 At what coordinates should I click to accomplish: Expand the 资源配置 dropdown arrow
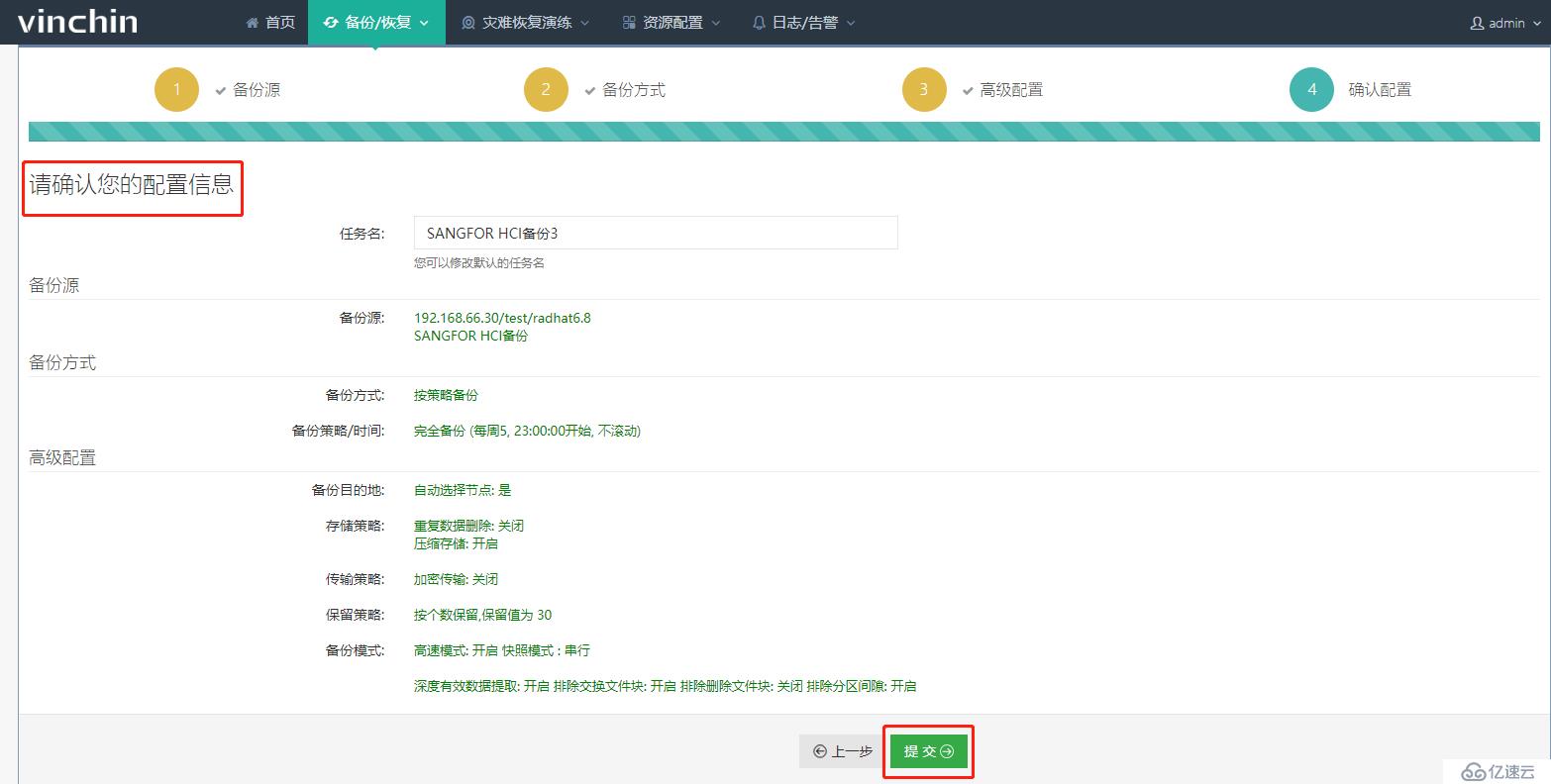click(x=716, y=23)
